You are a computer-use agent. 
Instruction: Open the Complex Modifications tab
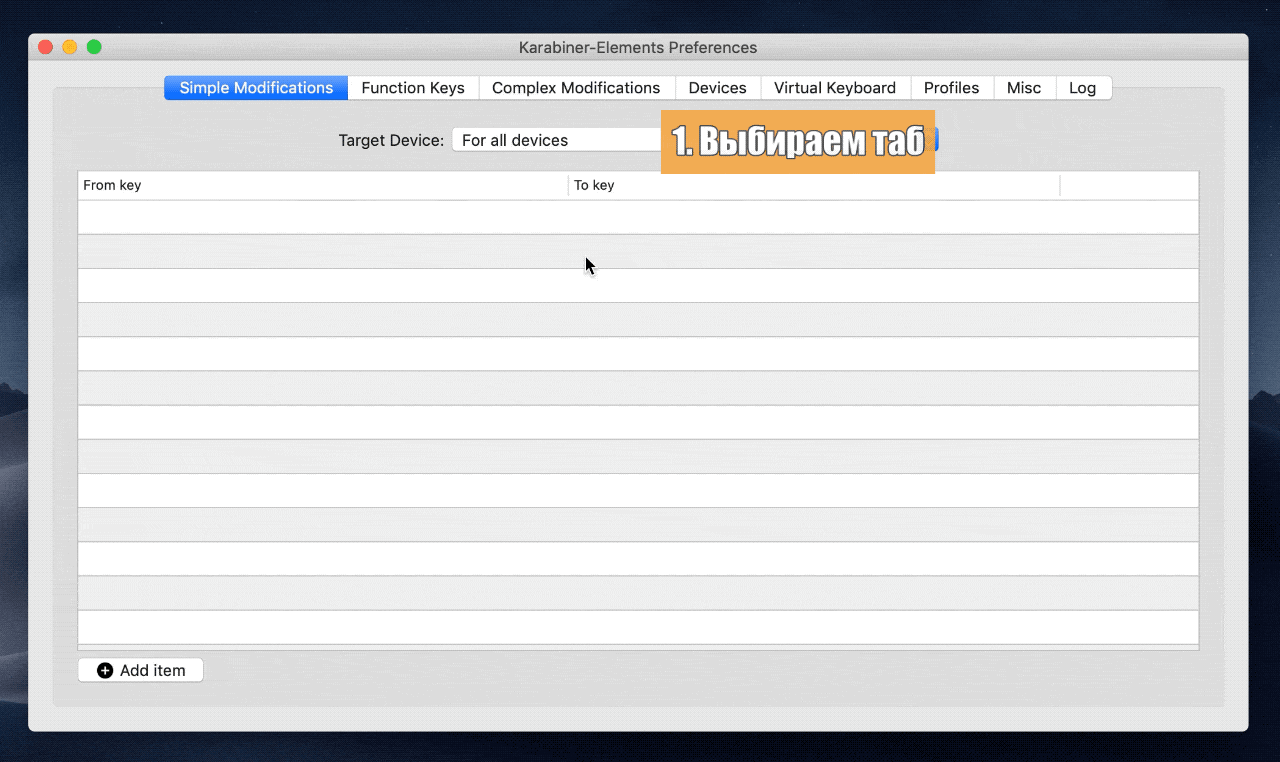point(576,88)
